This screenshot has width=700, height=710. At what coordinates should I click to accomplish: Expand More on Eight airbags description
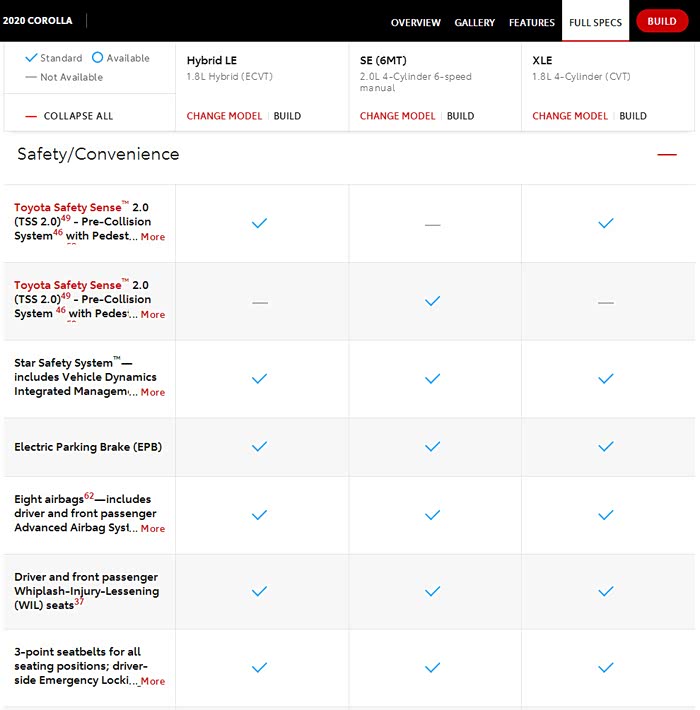tap(153, 529)
